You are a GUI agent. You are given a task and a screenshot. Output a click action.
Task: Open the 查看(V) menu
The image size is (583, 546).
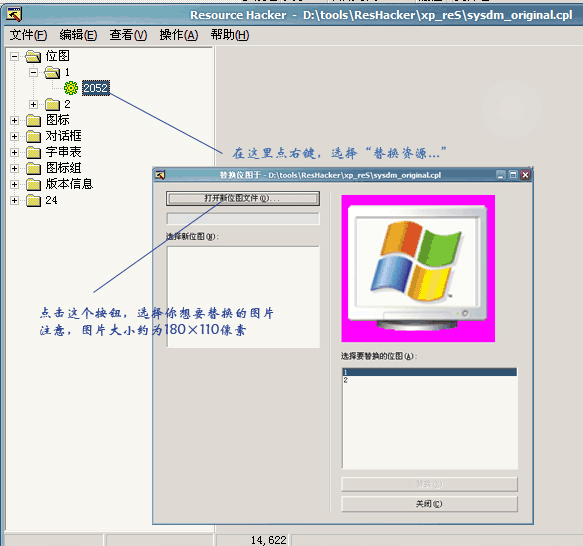pyautogui.click(x=128, y=35)
